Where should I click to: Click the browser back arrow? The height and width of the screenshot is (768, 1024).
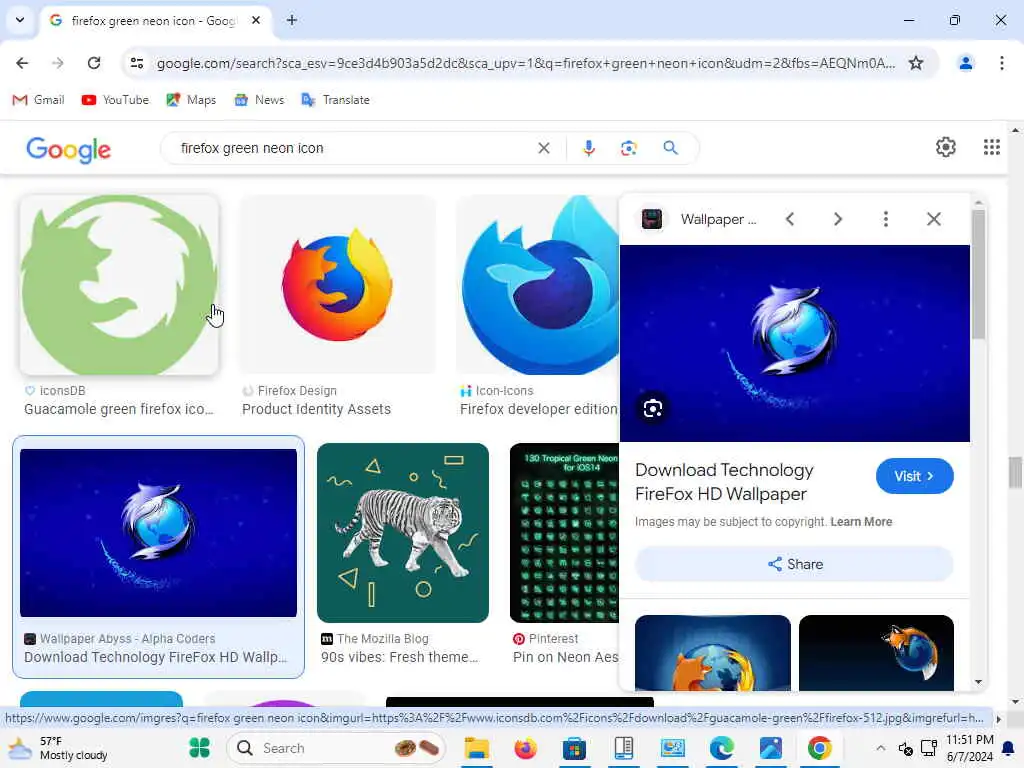tap(22, 63)
